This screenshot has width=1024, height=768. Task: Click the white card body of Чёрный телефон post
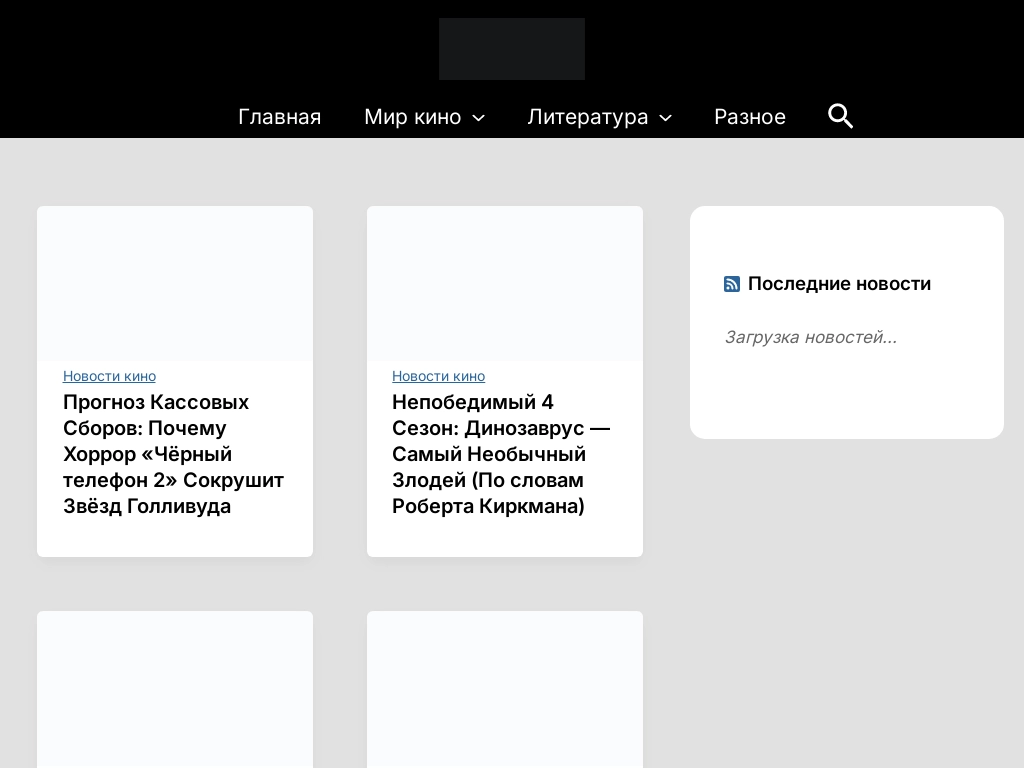175,537
